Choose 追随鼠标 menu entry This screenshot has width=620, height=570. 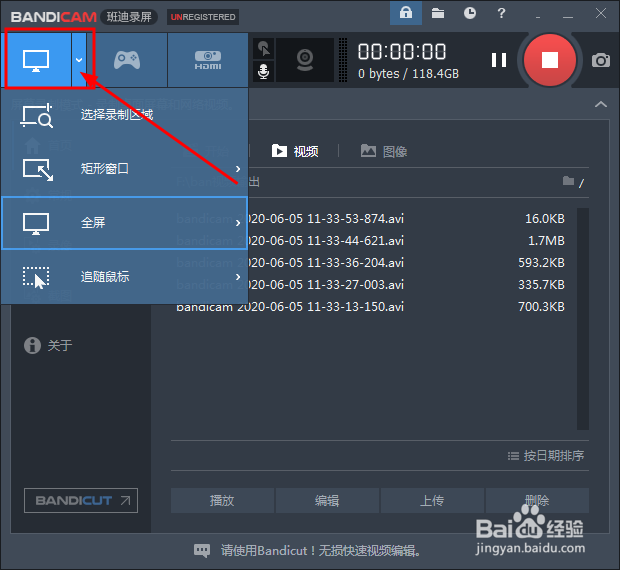coord(125,277)
